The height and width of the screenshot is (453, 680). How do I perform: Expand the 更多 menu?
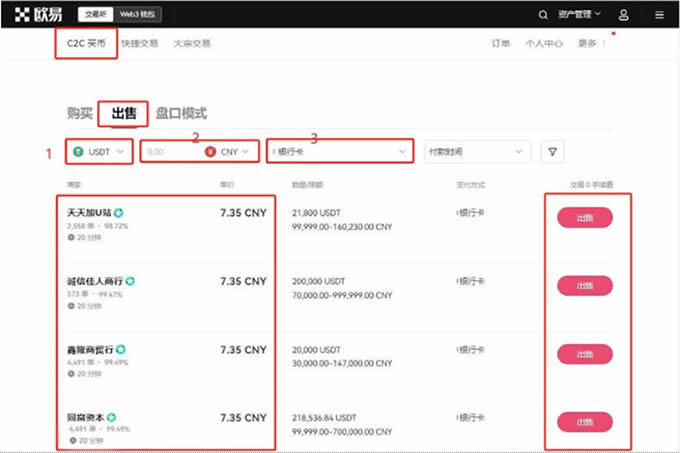coord(592,43)
